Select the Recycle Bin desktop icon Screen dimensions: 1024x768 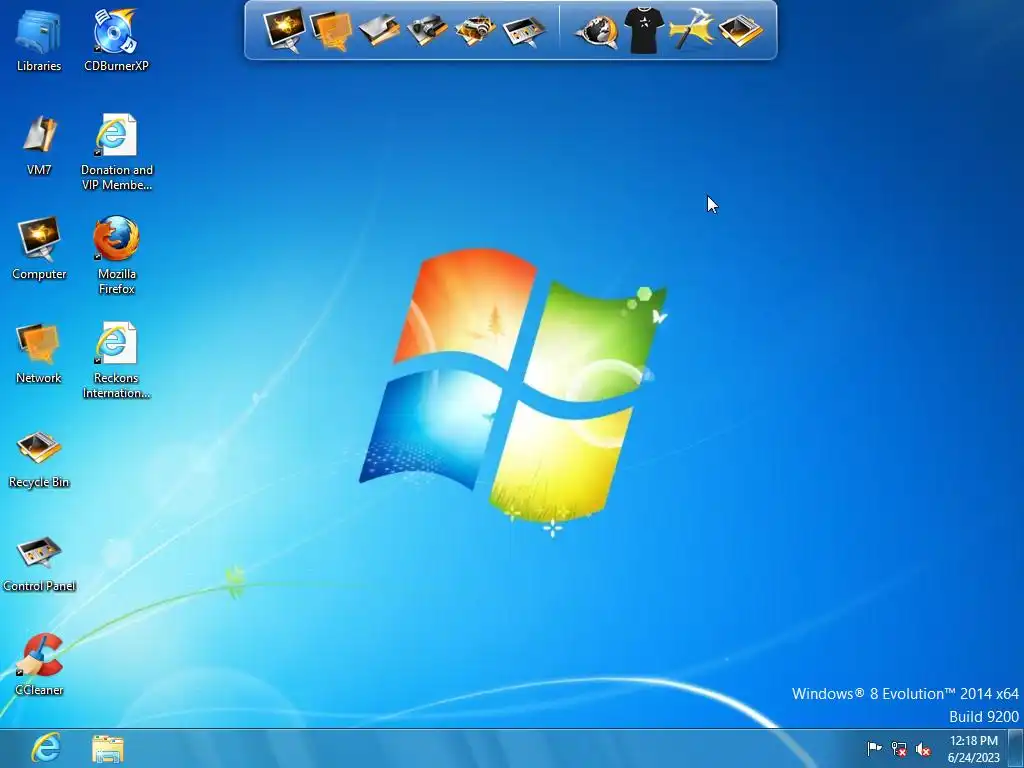pos(39,458)
